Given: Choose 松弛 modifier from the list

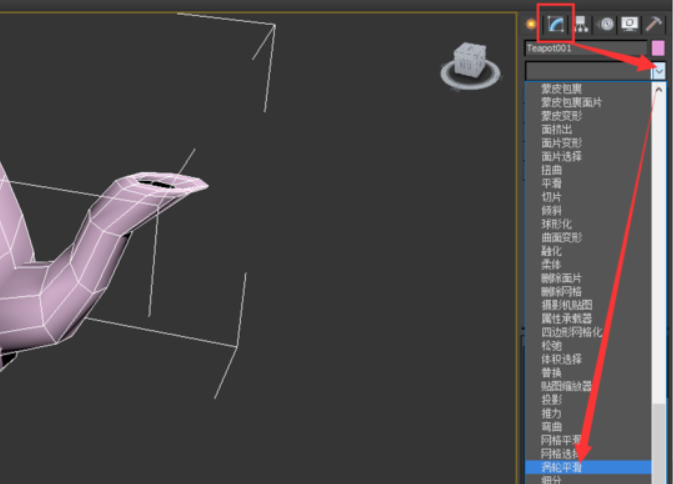Looking at the screenshot, I should [x=551, y=345].
